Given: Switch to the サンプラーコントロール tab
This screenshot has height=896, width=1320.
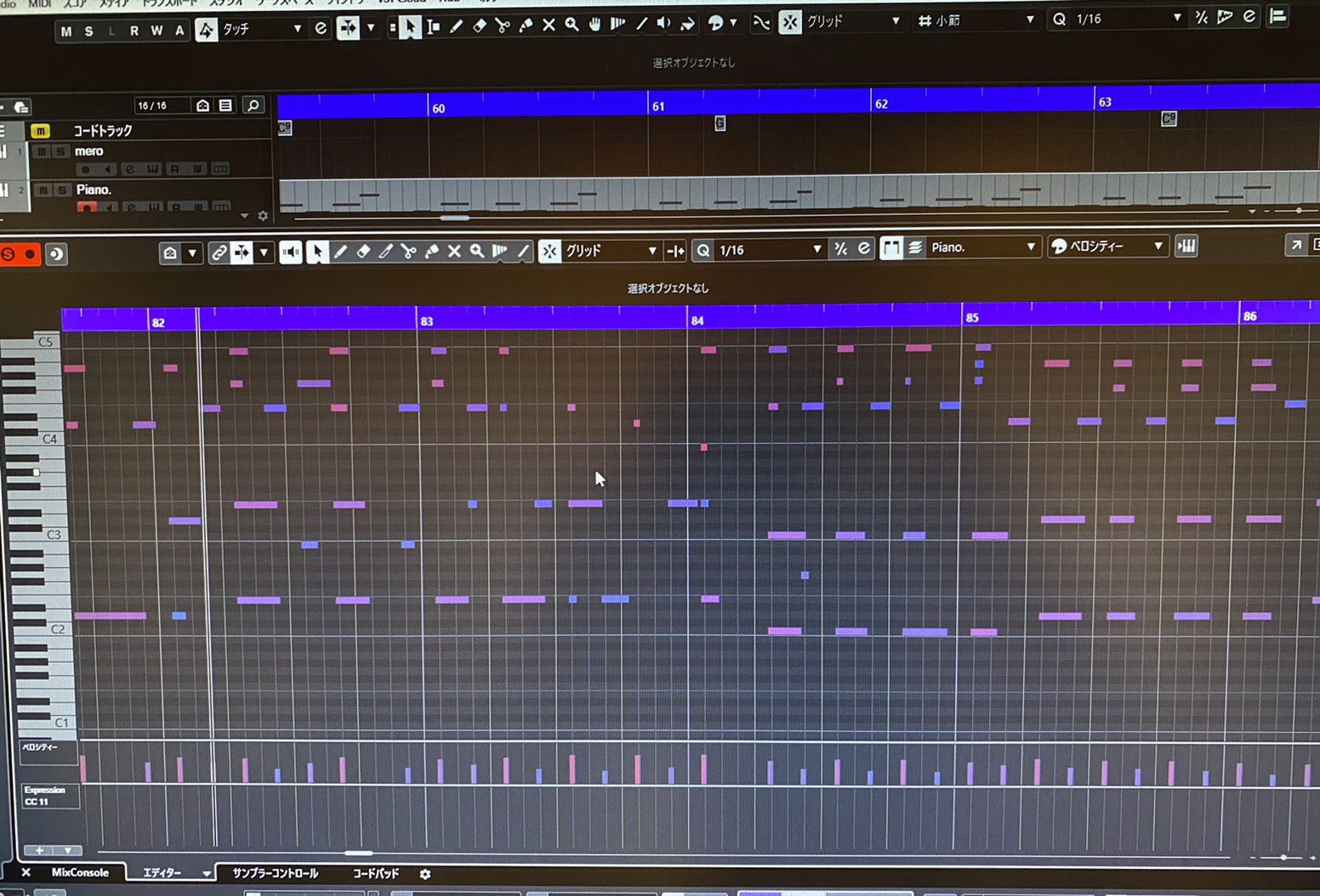Looking at the screenshot, I should click(x=276, y=873).
